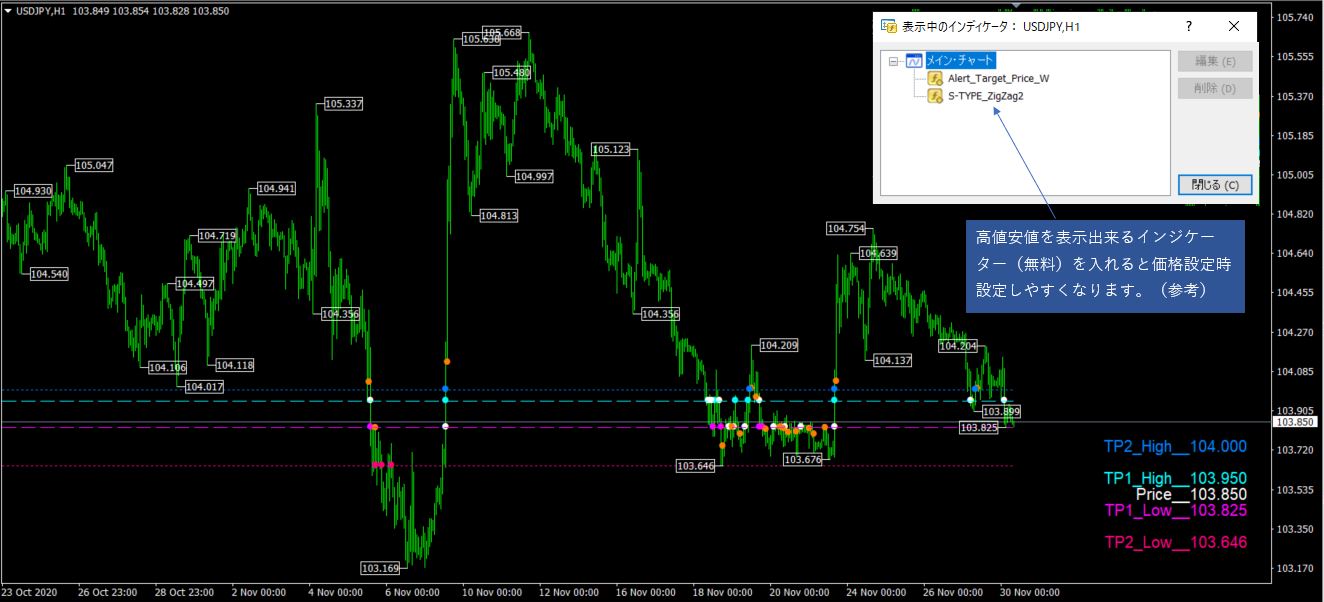The width and height of the screenshot is (1324, 602).
Task: Click the 103.646 price label on chart
Action: click(695, 466)
